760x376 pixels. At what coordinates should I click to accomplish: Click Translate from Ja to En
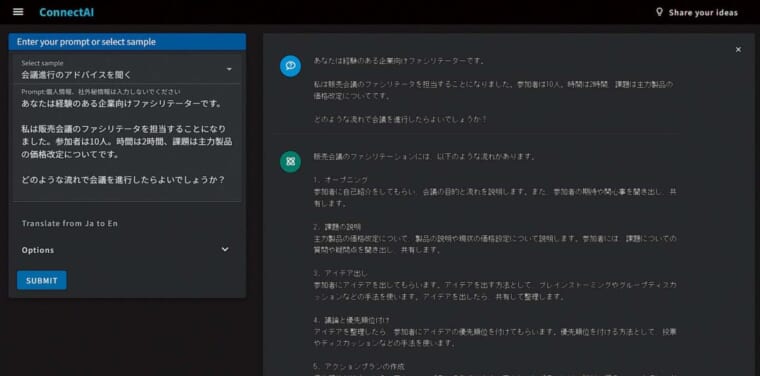pos(69,223)
